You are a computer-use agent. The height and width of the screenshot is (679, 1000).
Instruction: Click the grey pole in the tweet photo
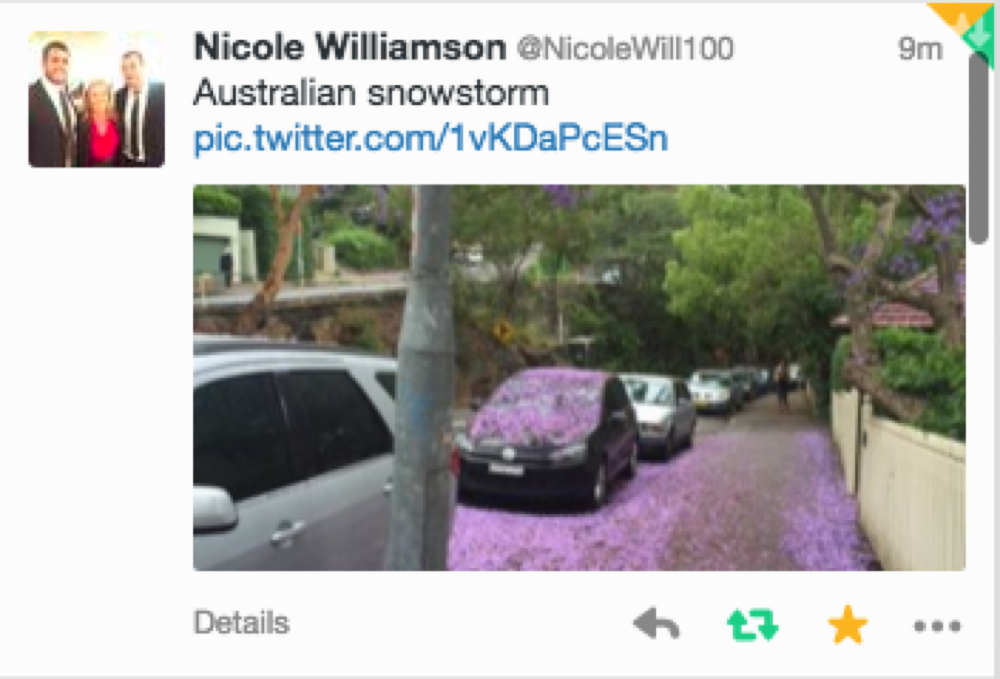(x=423, y=377)
